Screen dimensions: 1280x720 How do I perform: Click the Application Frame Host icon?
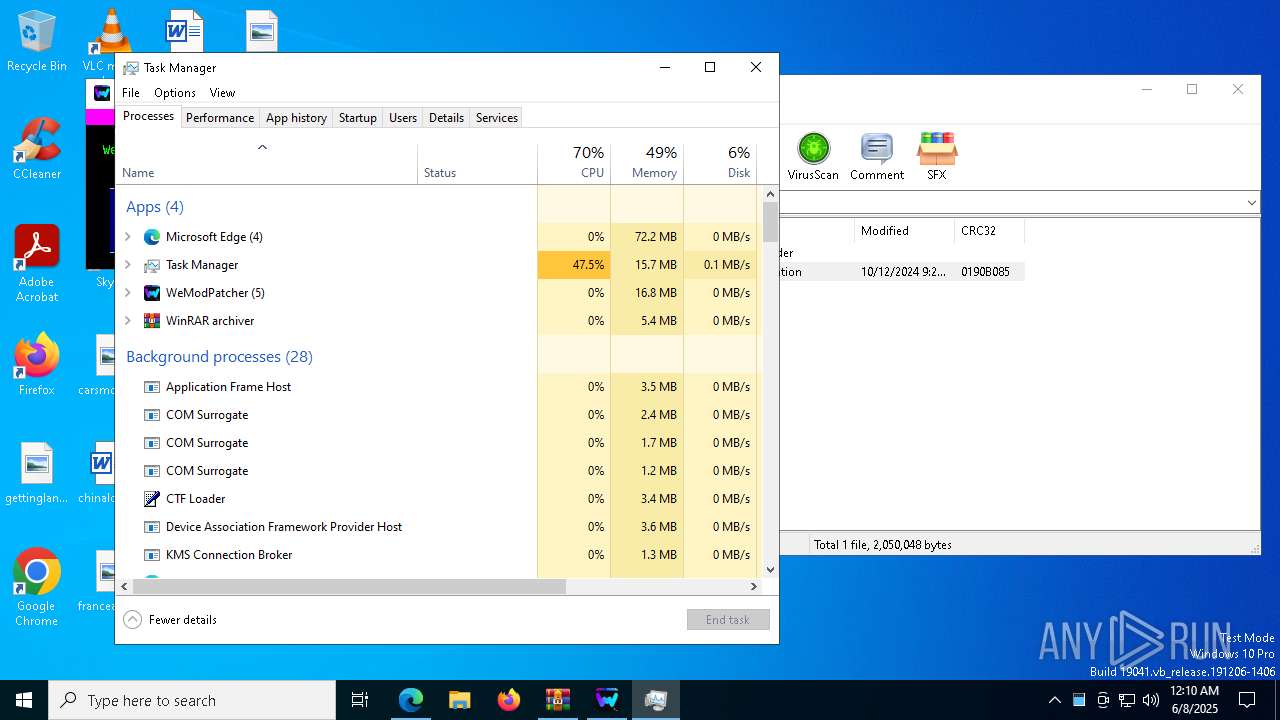152,387
